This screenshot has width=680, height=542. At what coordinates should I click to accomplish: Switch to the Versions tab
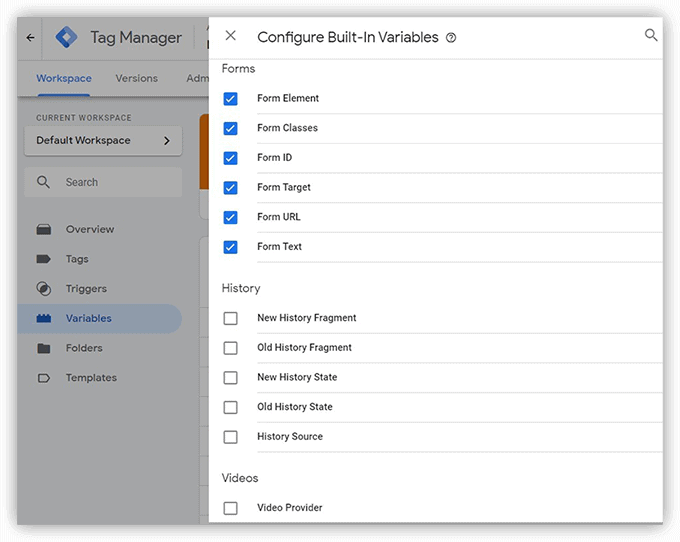136,78
